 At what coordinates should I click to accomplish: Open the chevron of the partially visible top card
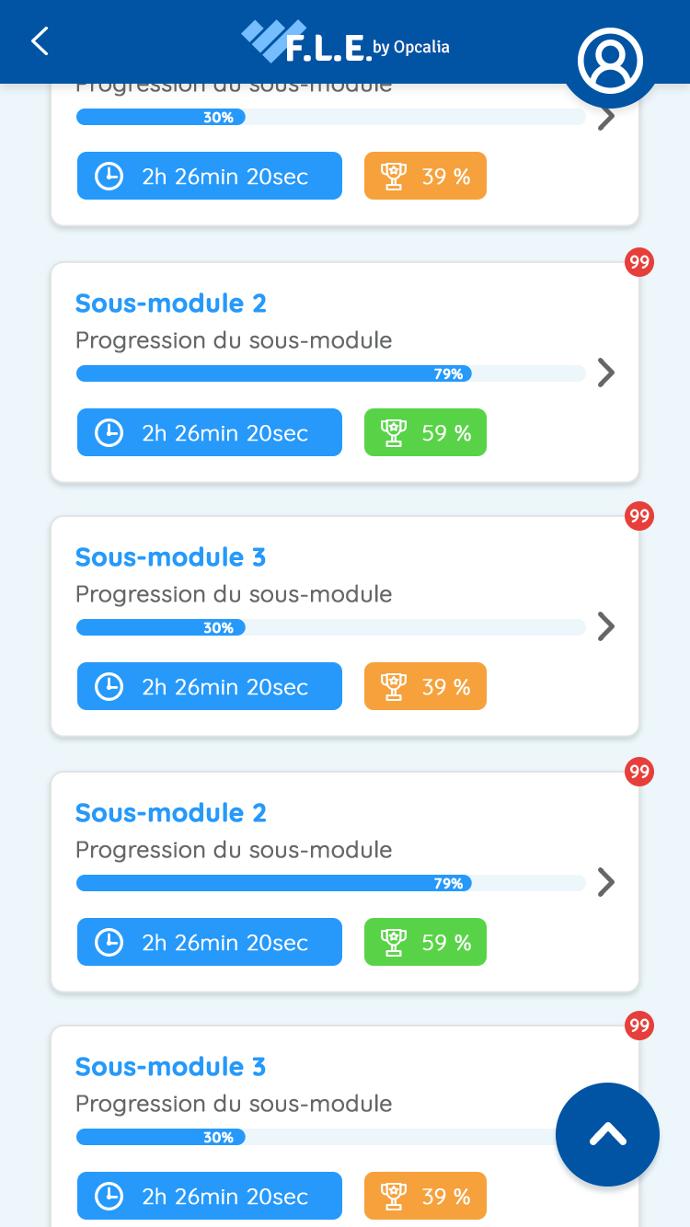pos(606,117)
